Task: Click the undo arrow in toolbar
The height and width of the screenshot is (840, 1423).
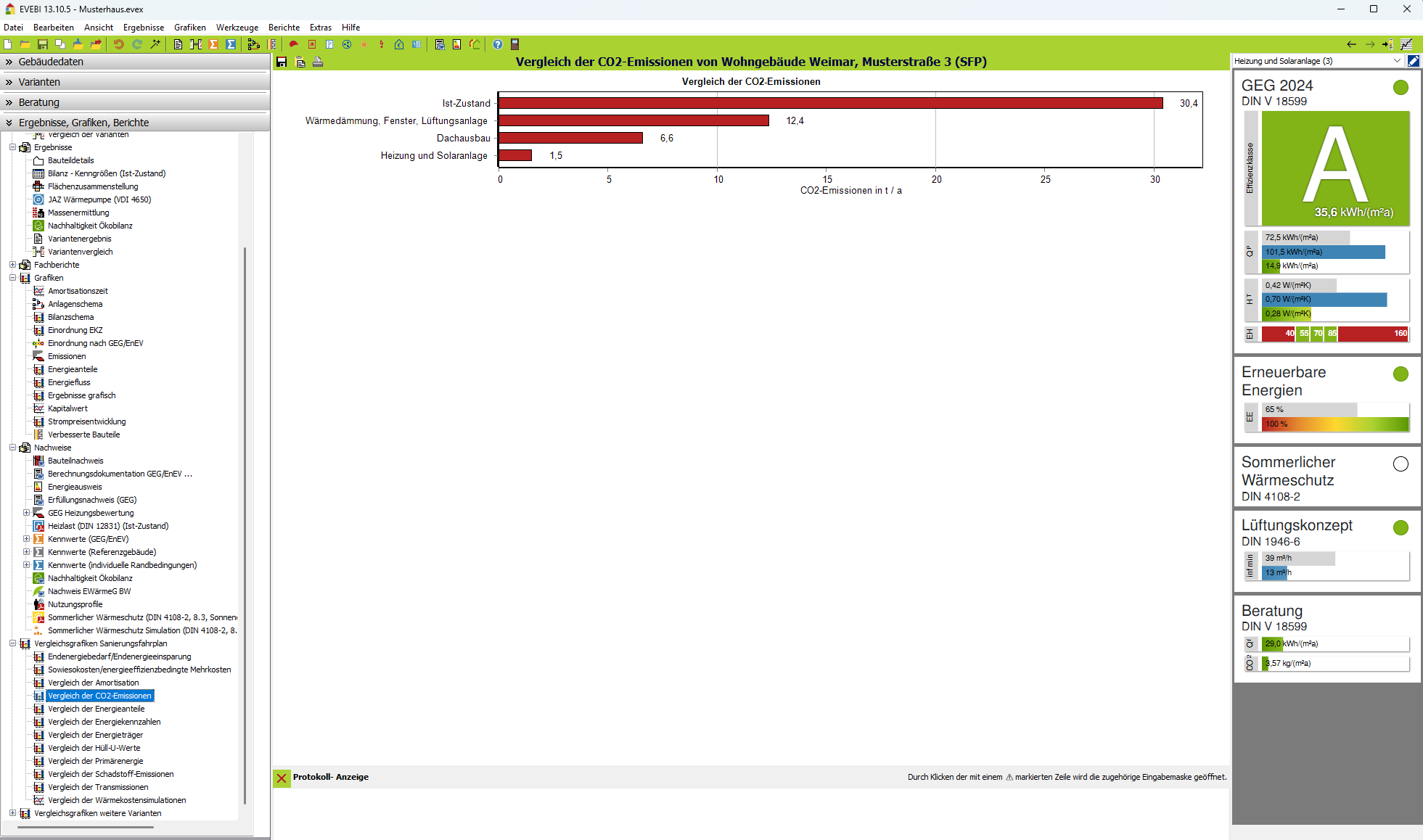Action: (118, 44)
